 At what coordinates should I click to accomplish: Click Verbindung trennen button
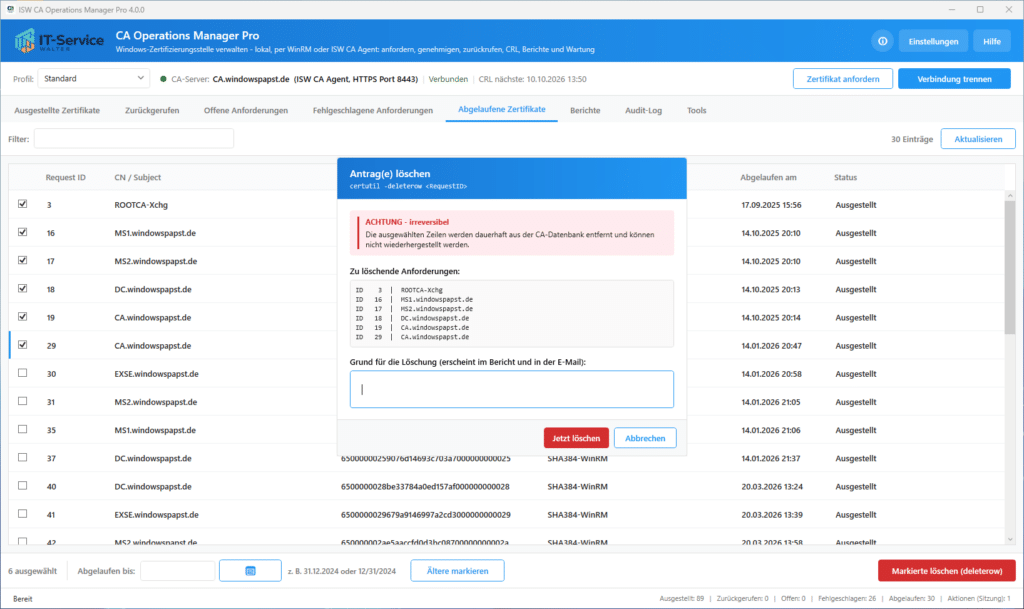pyautogui.click(x=954, y=79)
